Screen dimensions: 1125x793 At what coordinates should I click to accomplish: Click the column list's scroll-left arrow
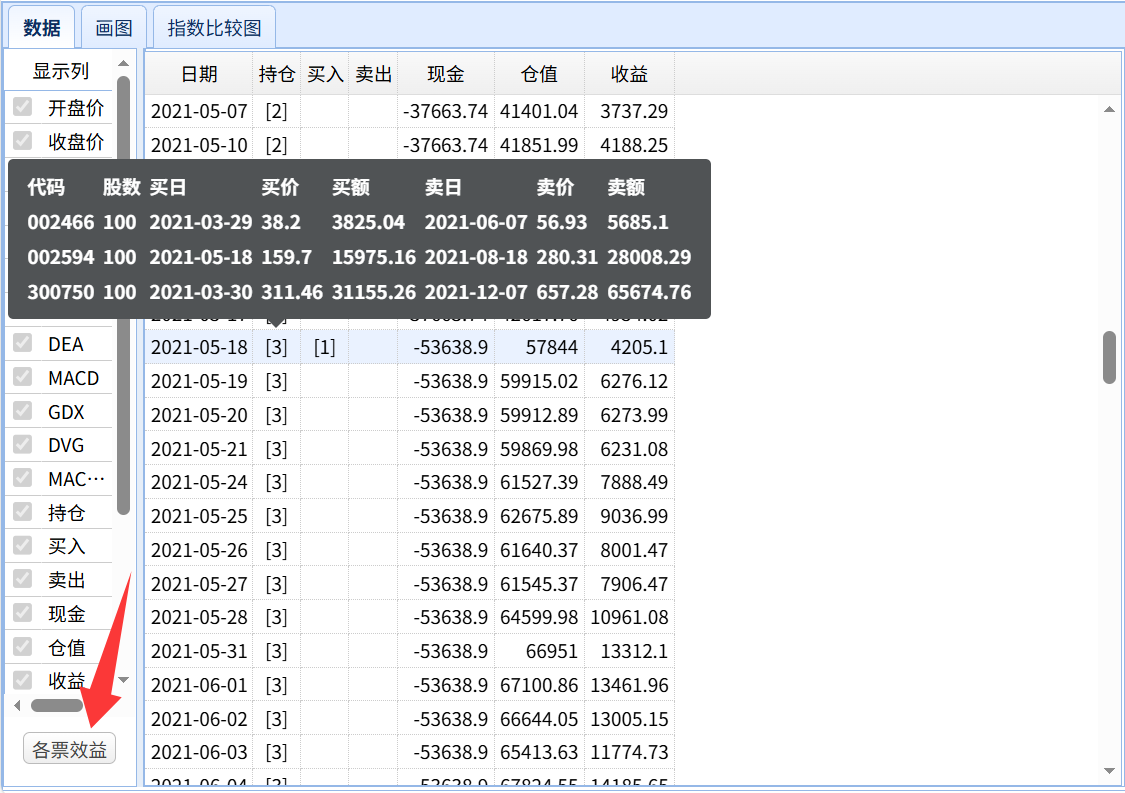tap(15, 705)
